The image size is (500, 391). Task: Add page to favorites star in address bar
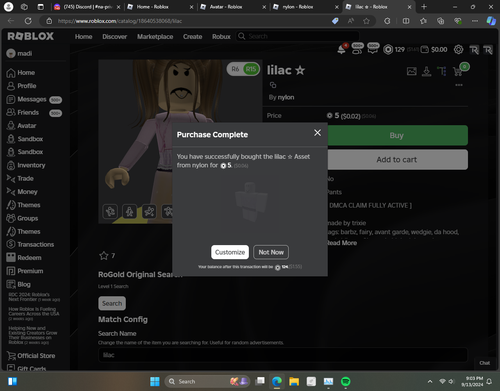pos(366,21)
